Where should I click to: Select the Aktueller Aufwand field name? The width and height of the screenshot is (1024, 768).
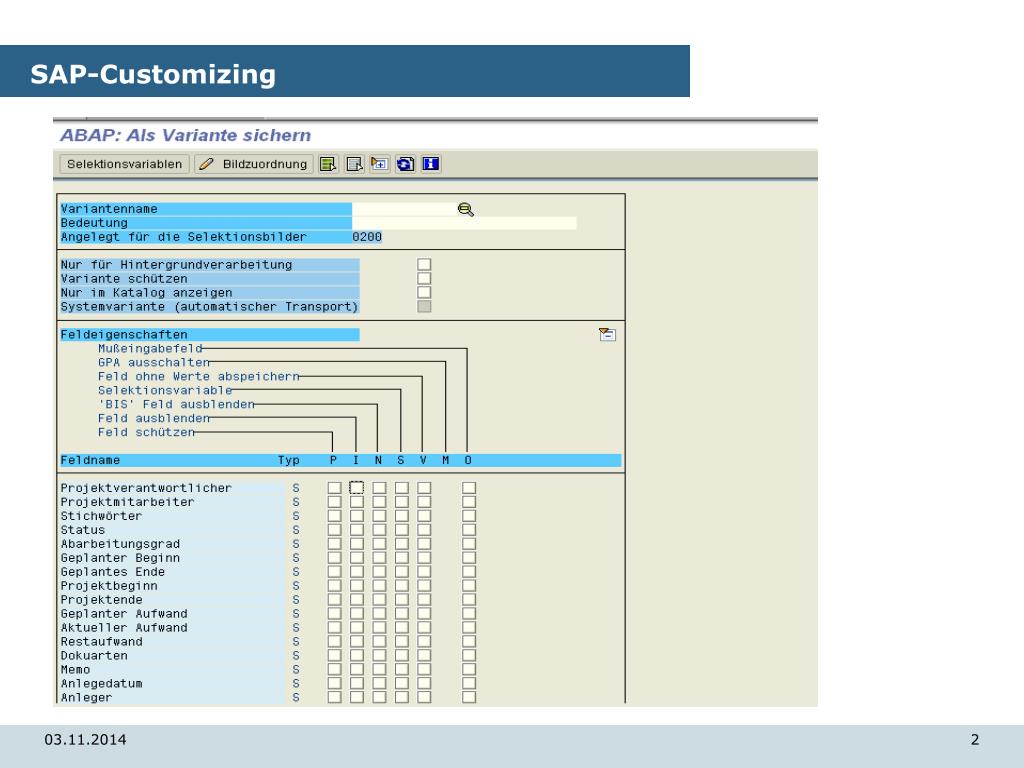124,628
